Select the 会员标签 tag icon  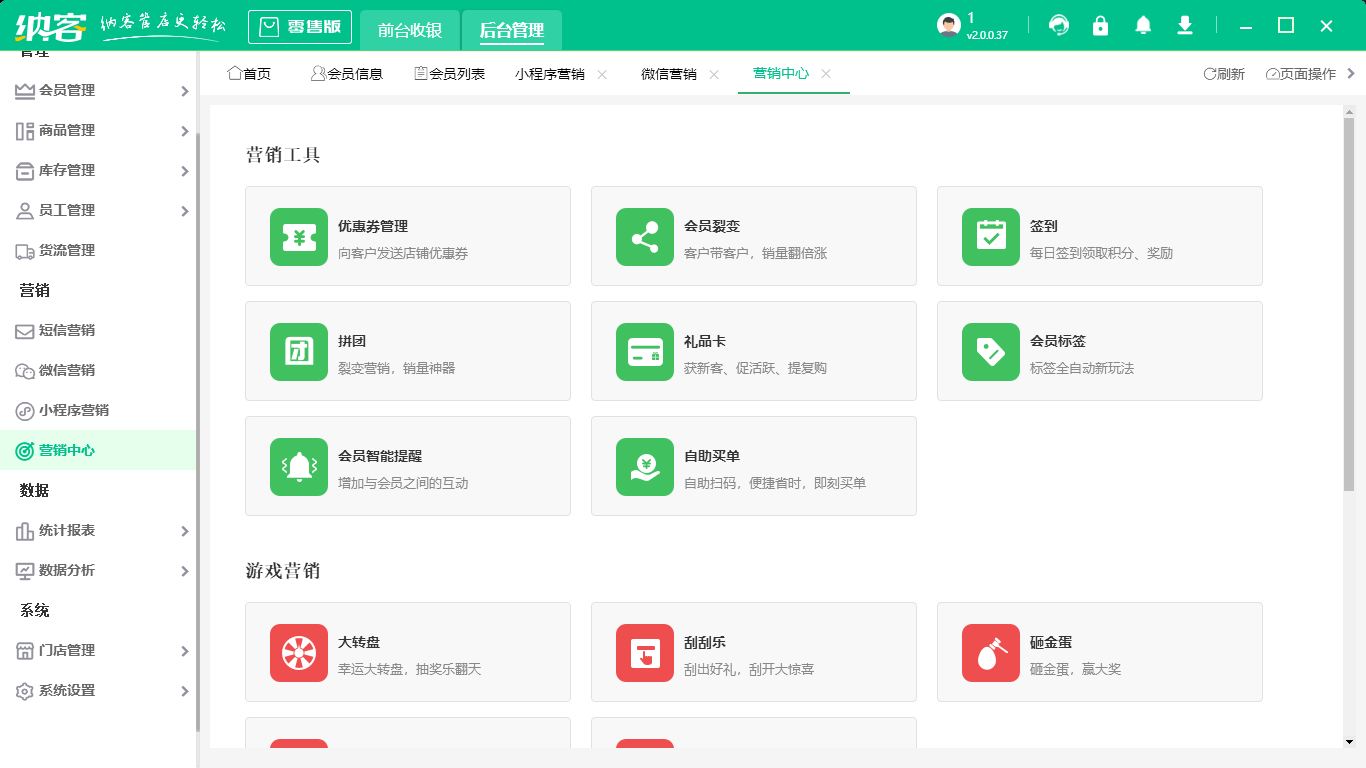[990, 352]
